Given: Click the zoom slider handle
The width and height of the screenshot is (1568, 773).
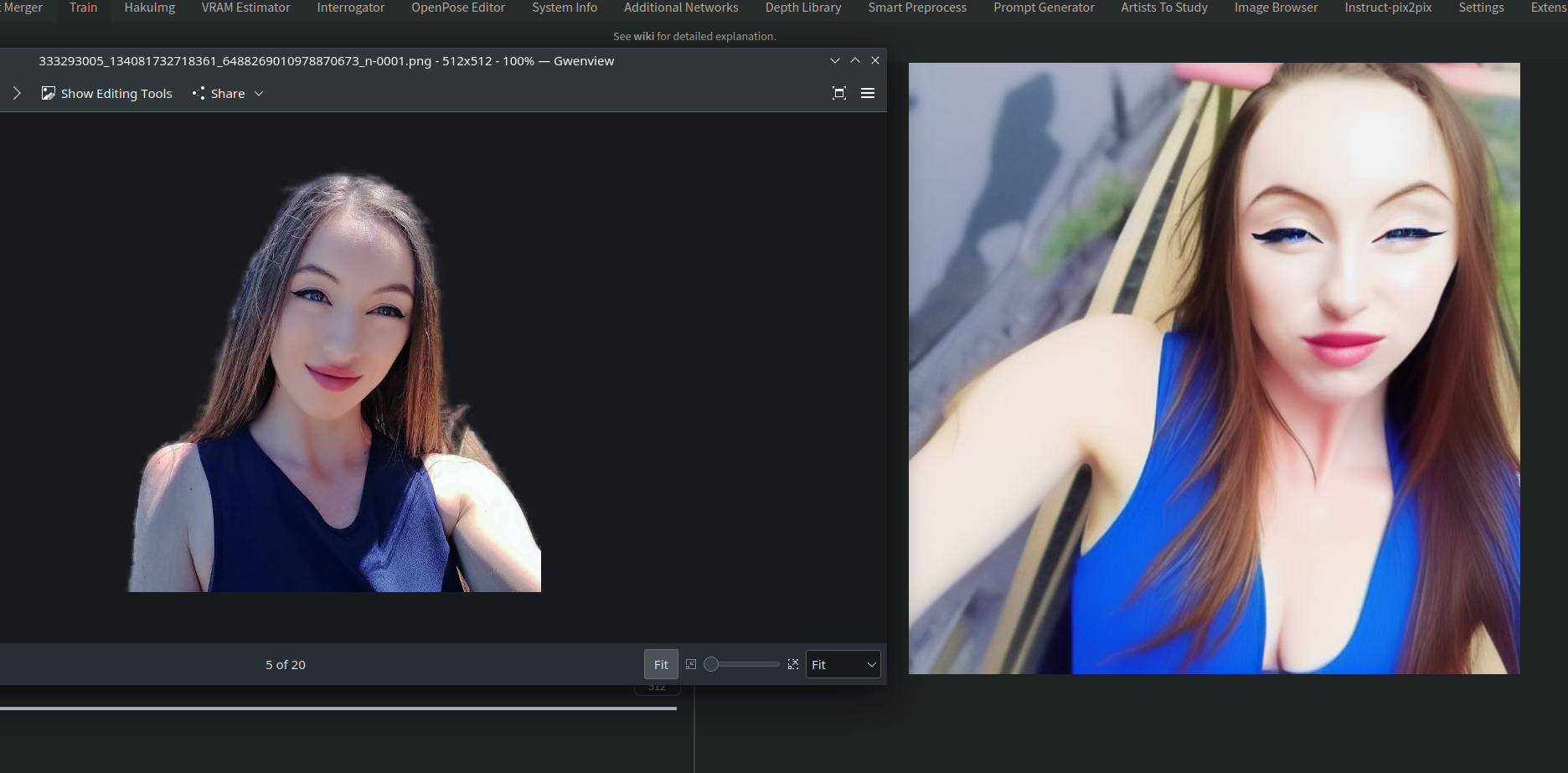Looking at the screenshot, I should 711,664.
